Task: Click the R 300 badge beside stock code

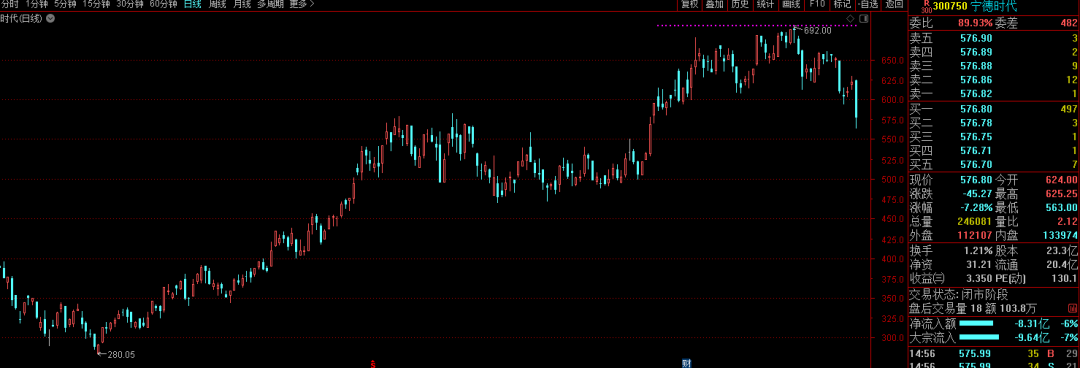Action: click(926, 6)
